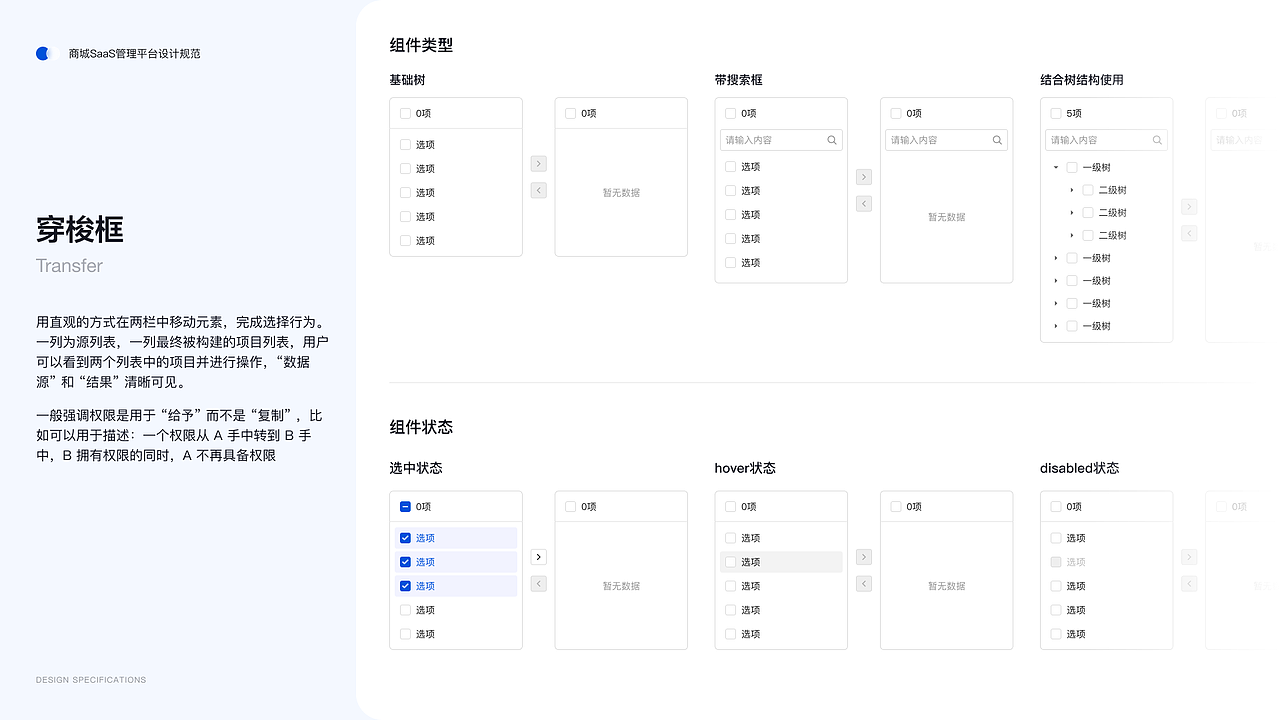The height and width of the screenshot is (720, 1280).
Task: Click the move-right arrow in the 带搜索框 transfer
Action: tap(864, 177)
